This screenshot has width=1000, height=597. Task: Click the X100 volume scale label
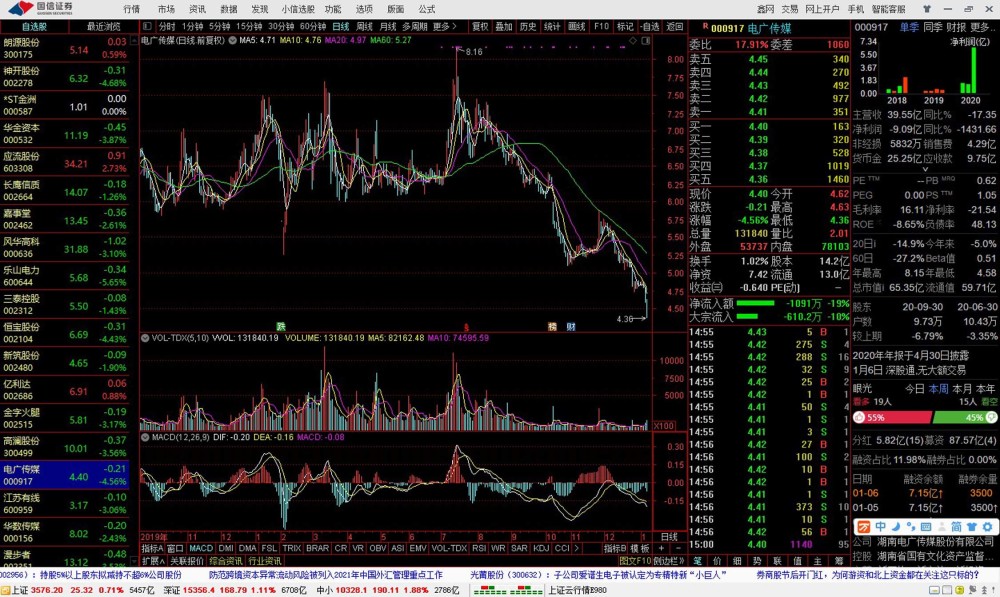(664, 425)
